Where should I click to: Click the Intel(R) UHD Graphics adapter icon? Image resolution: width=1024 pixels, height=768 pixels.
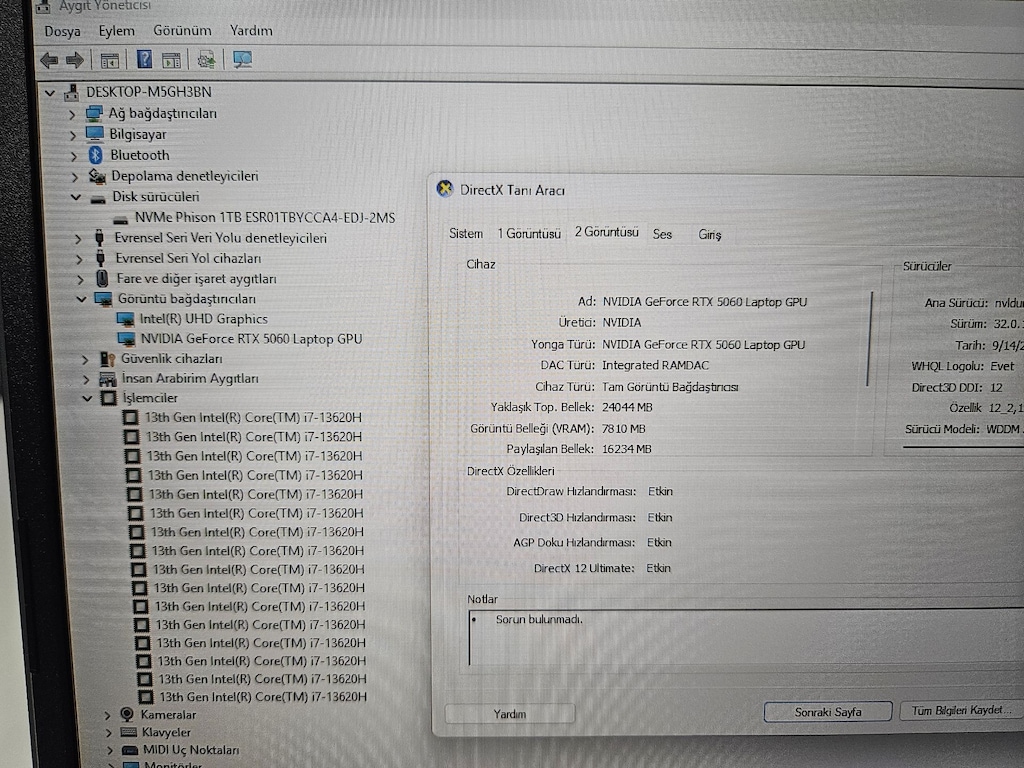point(125,319)
